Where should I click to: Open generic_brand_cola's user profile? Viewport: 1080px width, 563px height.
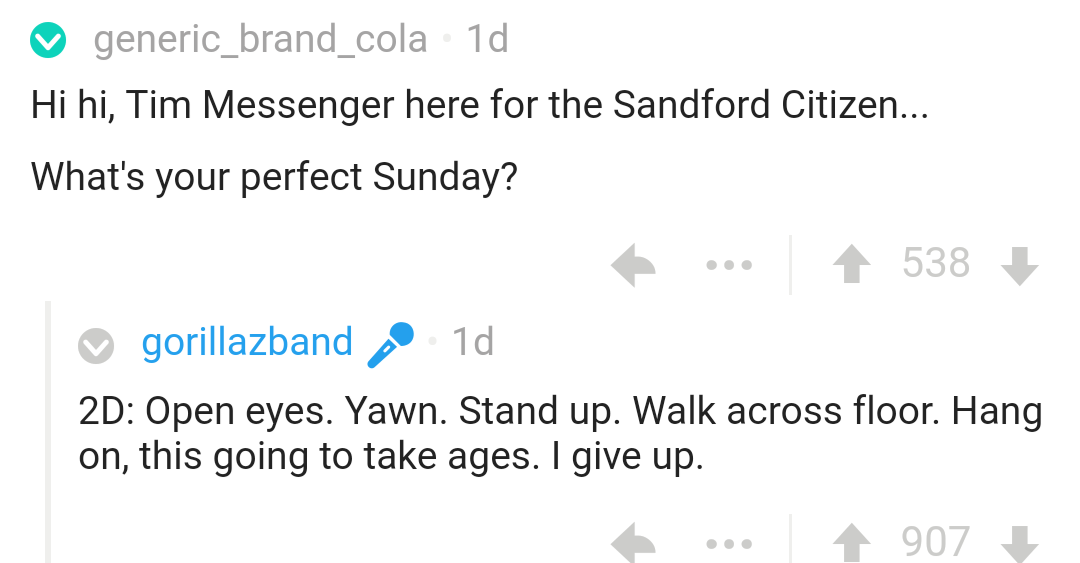(x=260, y=40)
